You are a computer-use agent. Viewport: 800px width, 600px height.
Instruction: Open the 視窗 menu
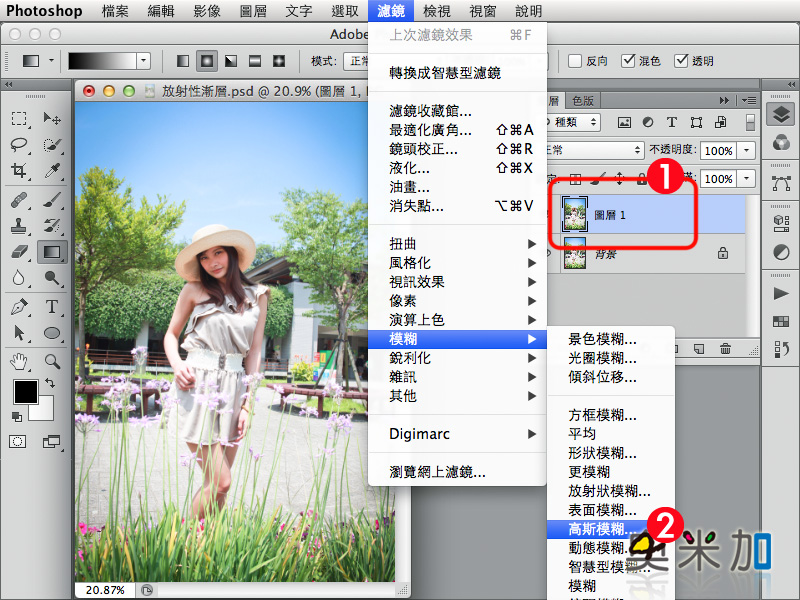pyautogui.click(x=482, y=11)
